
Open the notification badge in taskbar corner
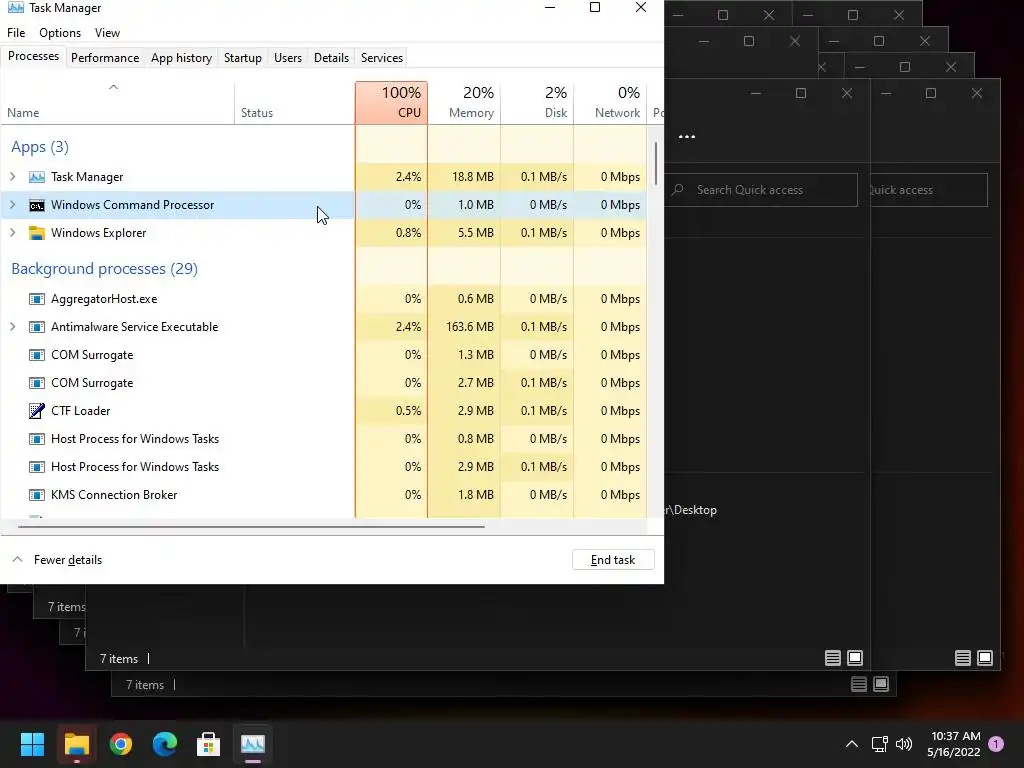996,744
